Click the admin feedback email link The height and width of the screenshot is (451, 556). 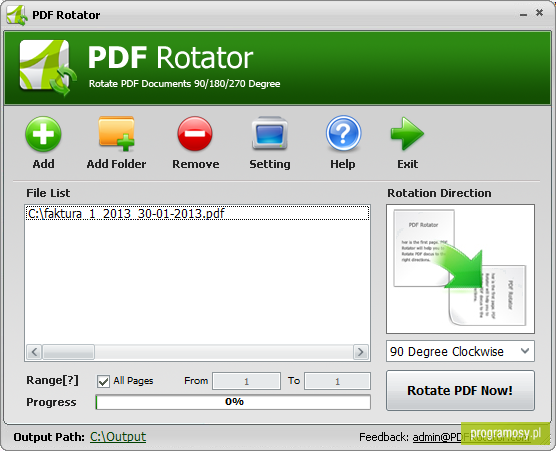pyautogui.click(x=472, y=437)
